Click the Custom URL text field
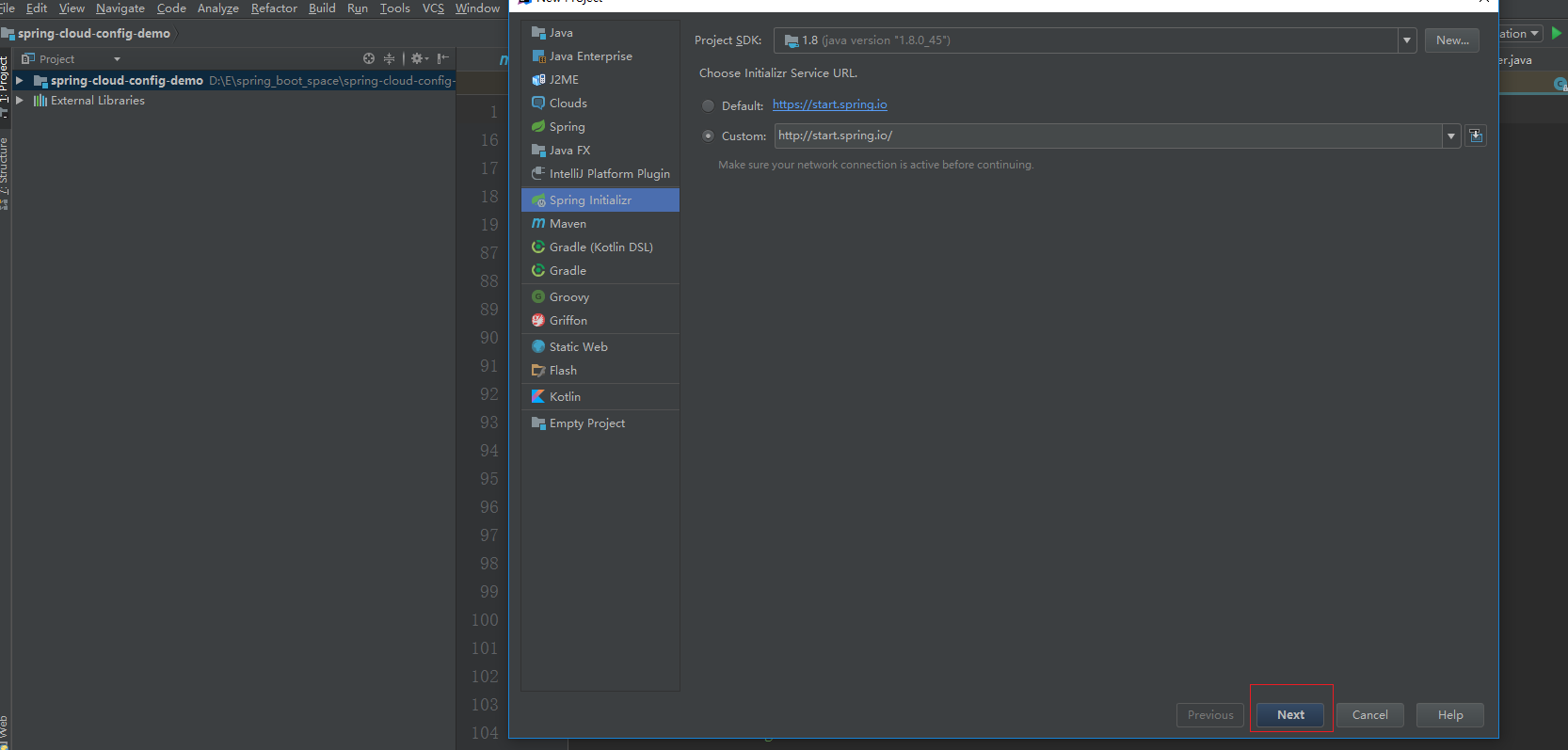 point(1109,136)
